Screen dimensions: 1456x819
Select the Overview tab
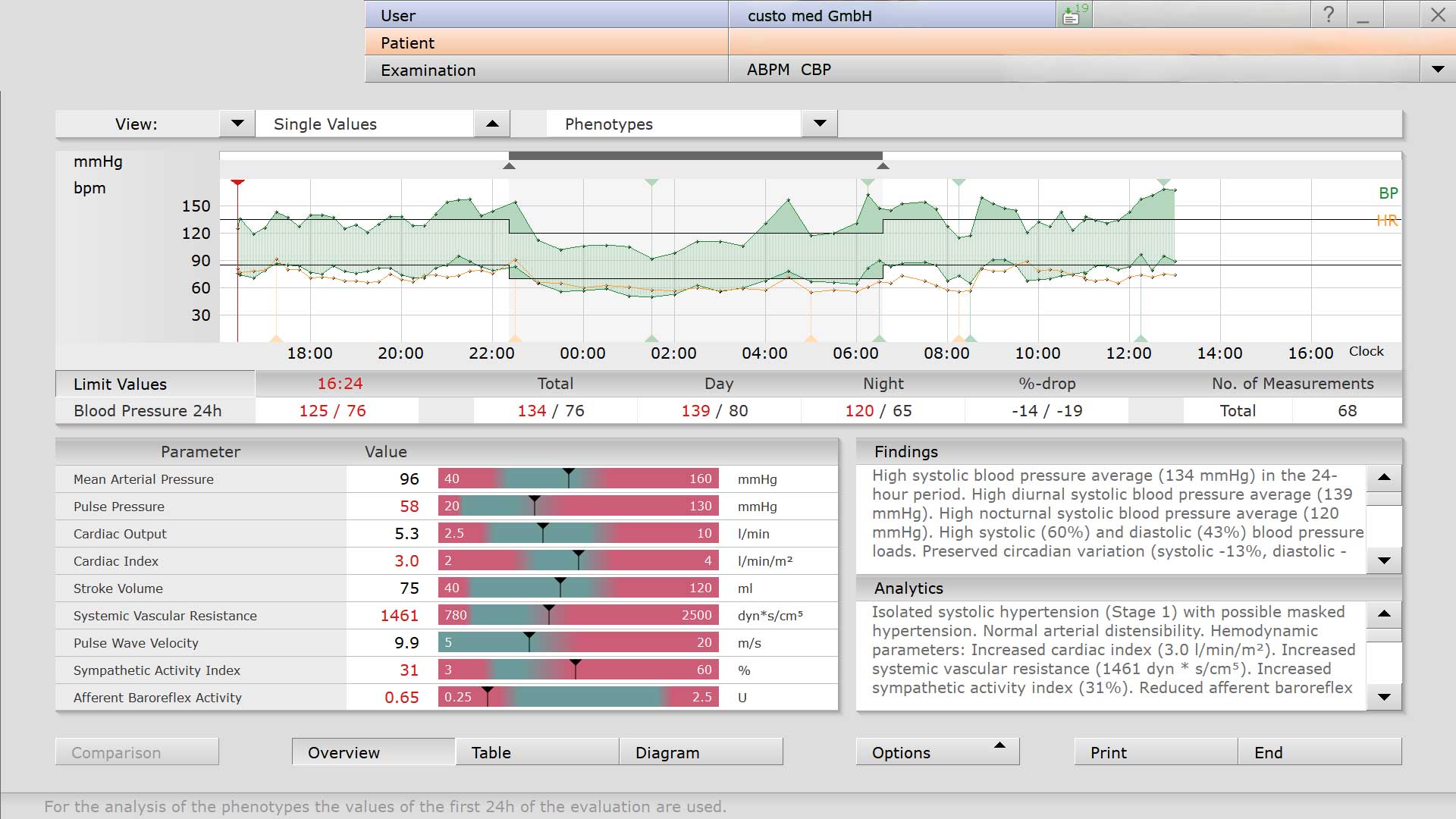click(x=373, y=752)
